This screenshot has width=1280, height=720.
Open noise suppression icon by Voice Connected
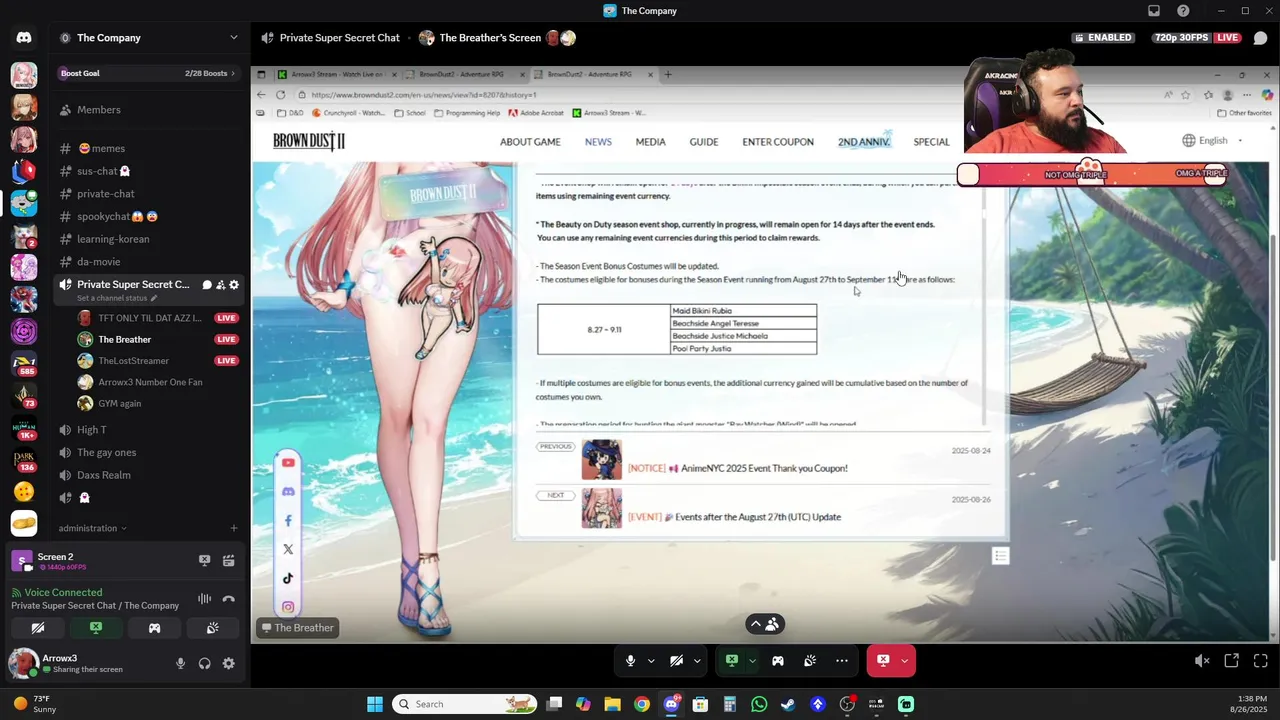(205, 599)
